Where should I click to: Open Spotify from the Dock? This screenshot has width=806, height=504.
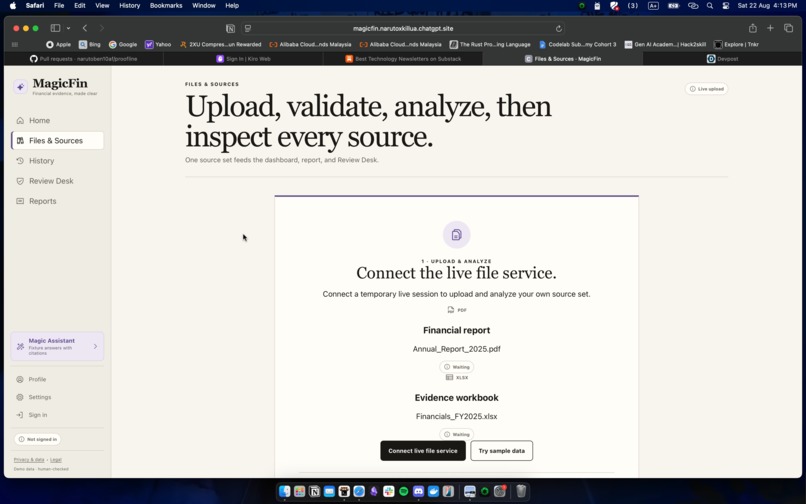(x=404, y=492)
